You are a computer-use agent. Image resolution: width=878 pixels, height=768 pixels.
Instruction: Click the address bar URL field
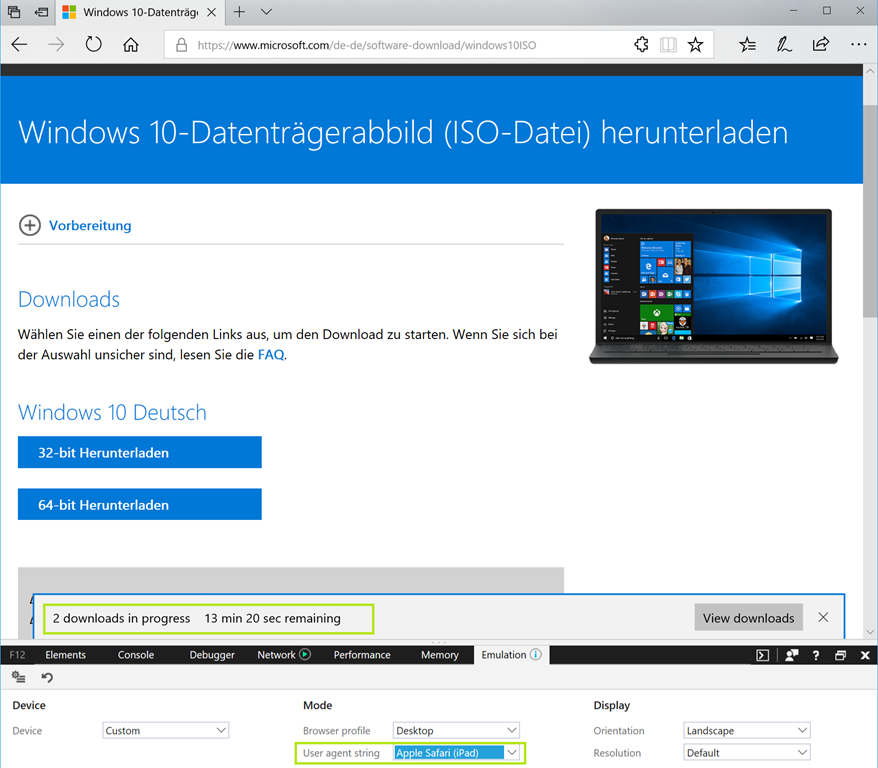tap(400, 45)
